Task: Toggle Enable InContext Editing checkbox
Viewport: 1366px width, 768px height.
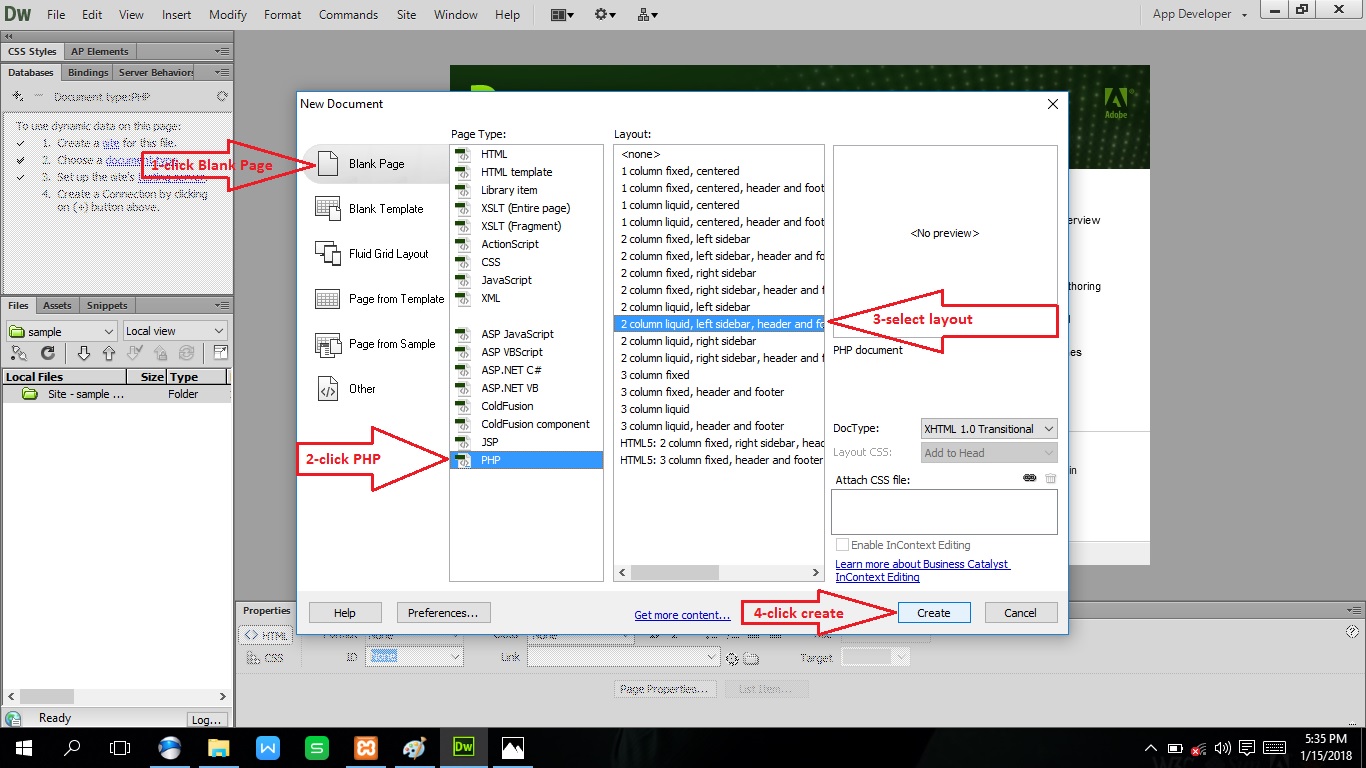Action: point(842,545)
